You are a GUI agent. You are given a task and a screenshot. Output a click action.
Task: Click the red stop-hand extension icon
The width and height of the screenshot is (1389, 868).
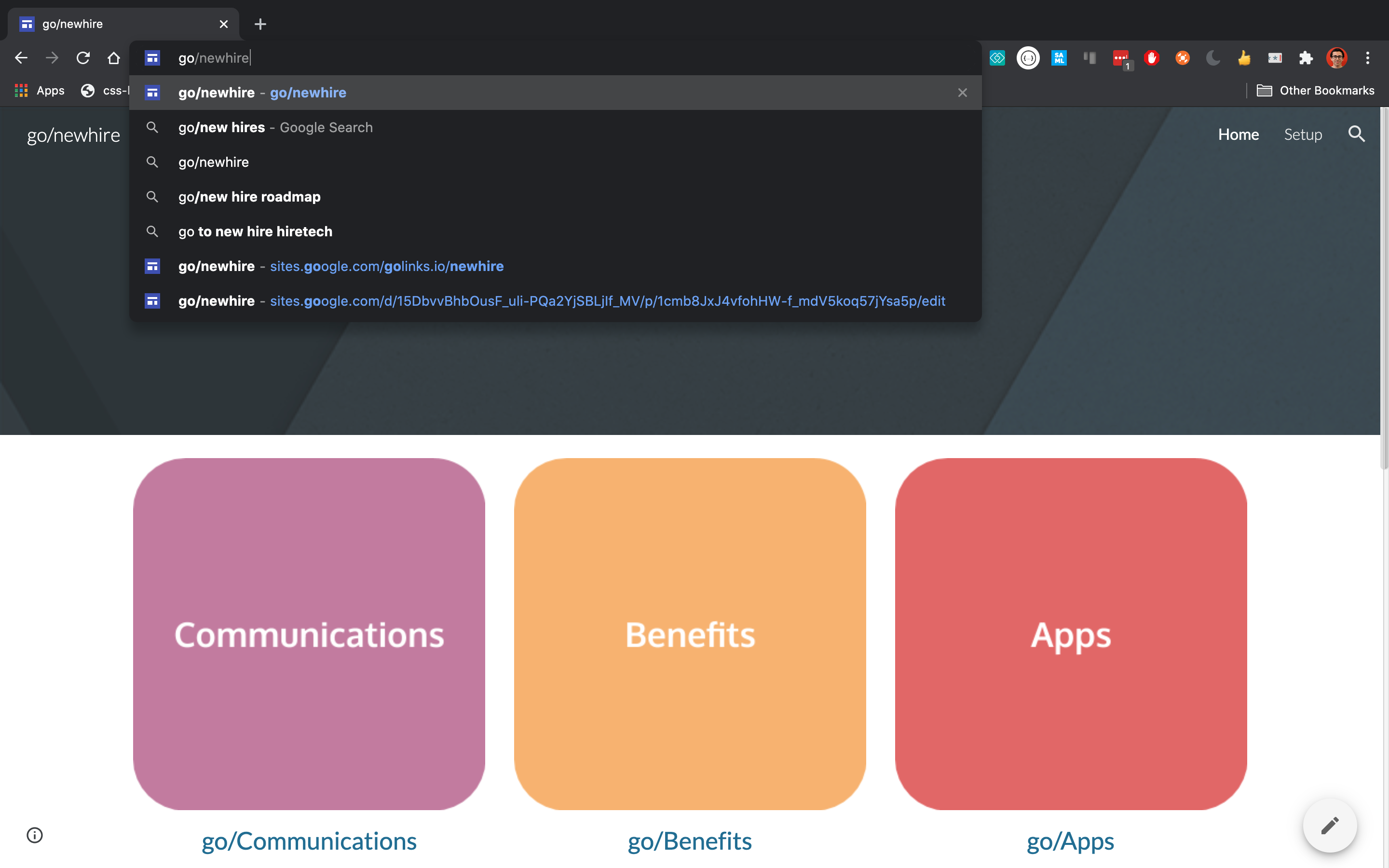point(1151,57)
